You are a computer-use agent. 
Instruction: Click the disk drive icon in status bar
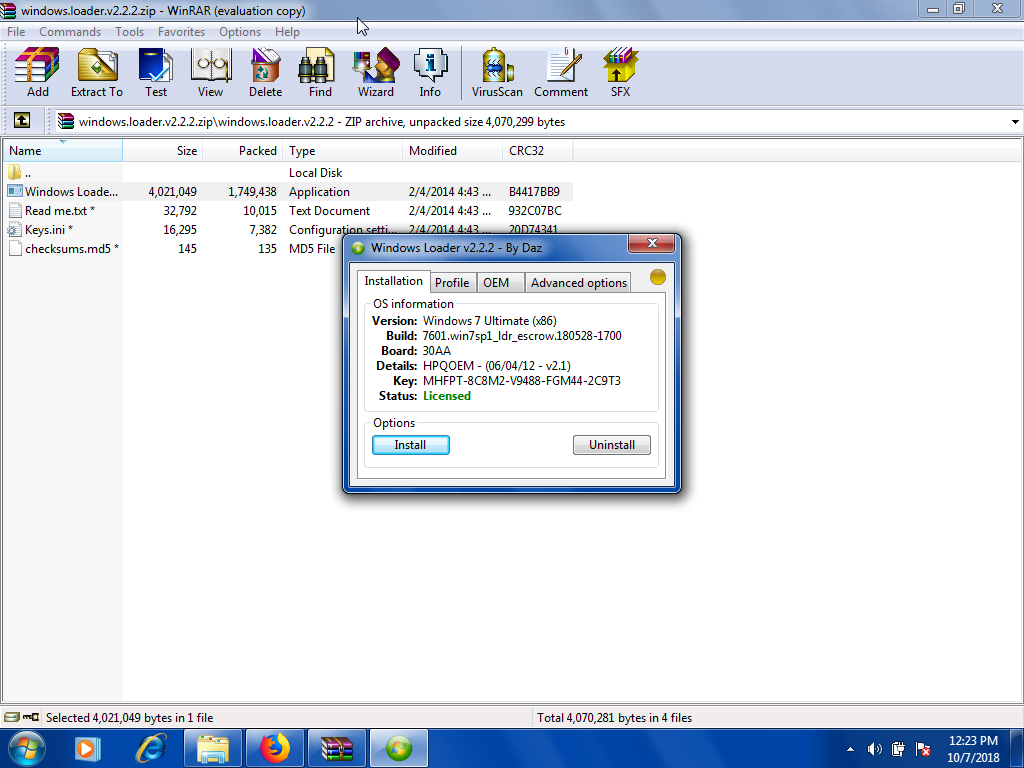click(11, 716)
